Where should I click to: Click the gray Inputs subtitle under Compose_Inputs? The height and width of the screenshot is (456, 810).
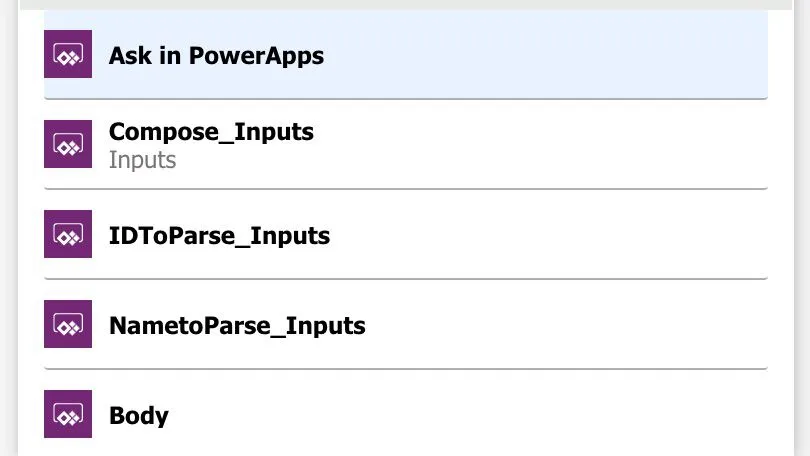(x=142, y=160)
